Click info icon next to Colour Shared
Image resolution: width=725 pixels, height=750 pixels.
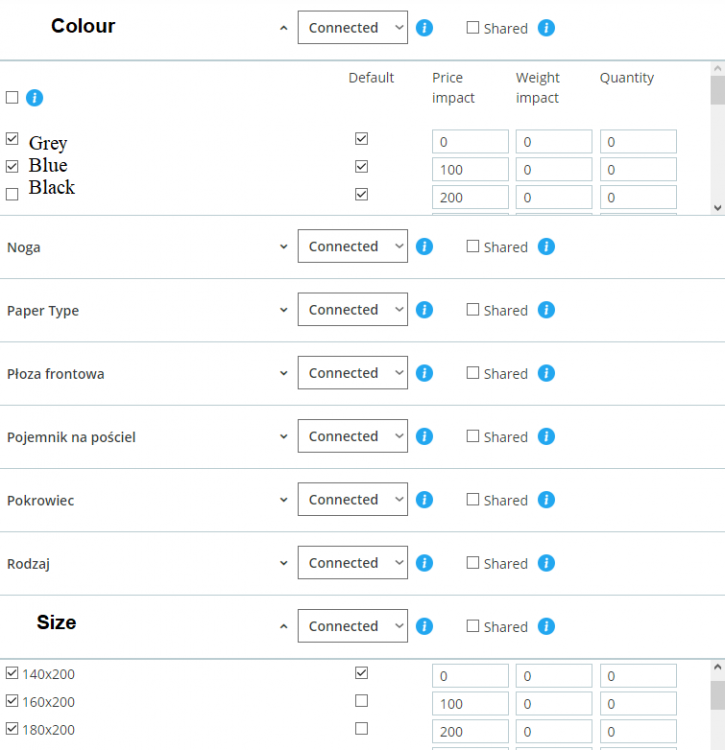[x=546, y=28]
